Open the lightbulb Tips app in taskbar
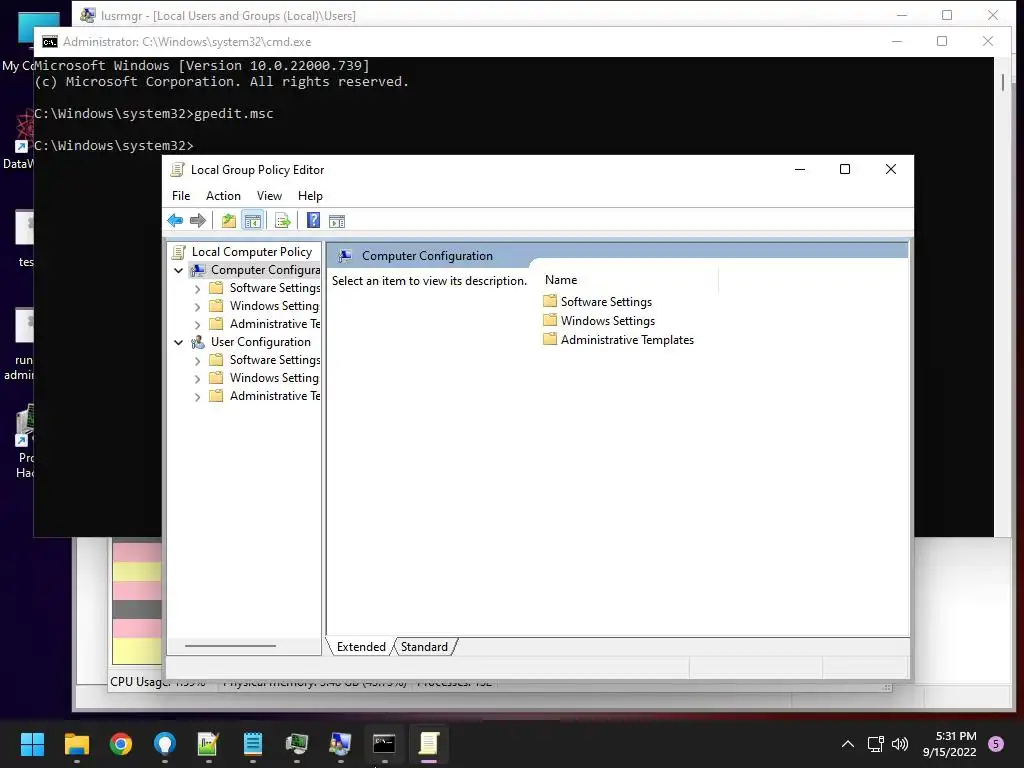Image resolution: width=1024 pixels, height=768 pixels. point(165,744)
